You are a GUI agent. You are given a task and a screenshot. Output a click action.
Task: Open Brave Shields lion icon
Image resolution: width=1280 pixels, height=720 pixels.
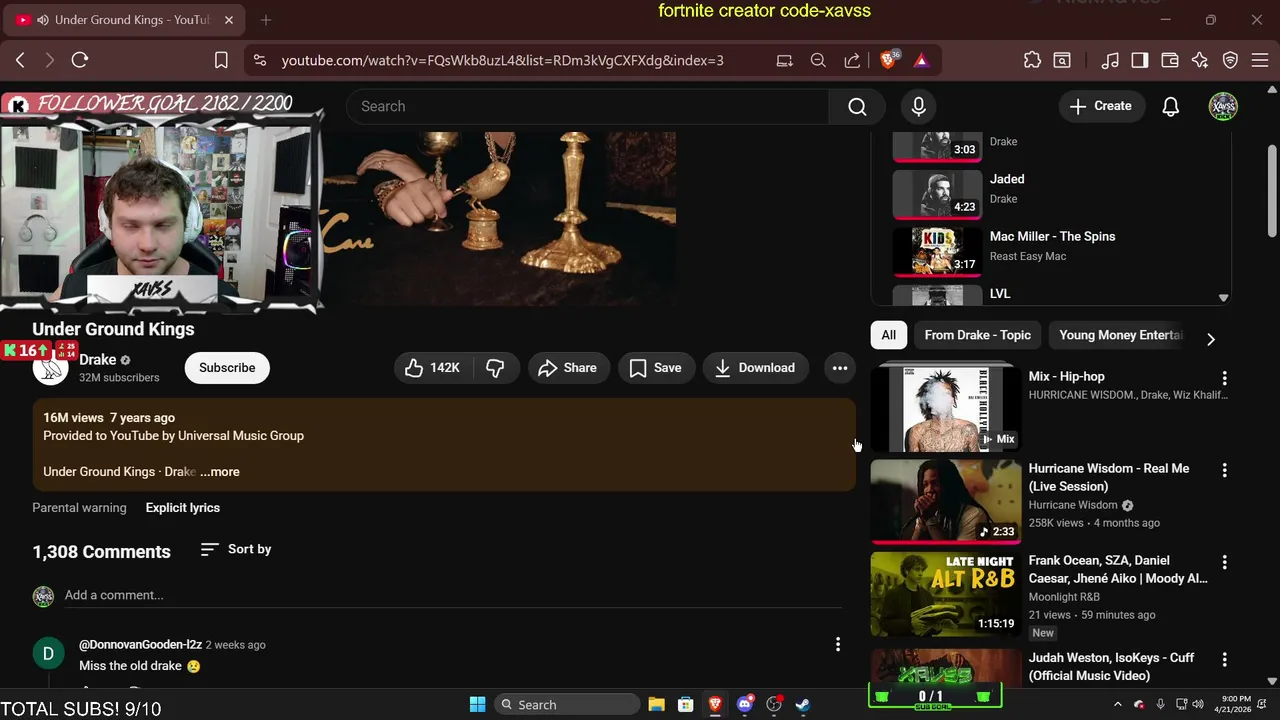(888, 60)
